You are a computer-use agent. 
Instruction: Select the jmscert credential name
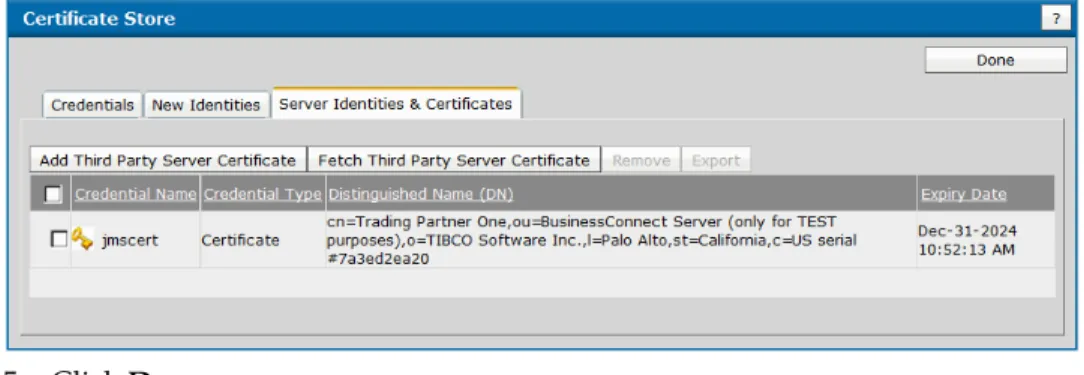[x=130, y=241]
